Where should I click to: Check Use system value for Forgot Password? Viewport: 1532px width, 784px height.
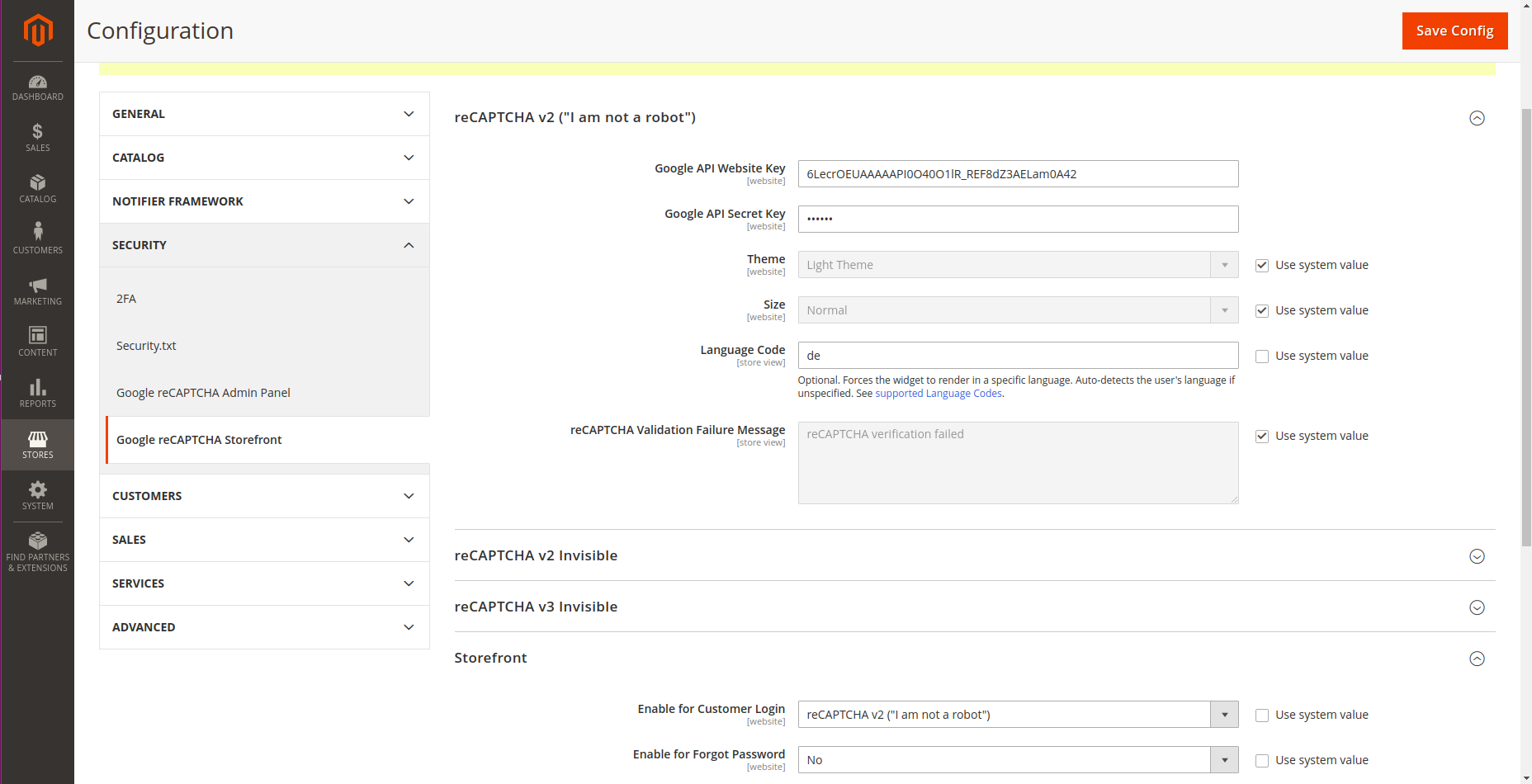click(x=1261, y=760)
